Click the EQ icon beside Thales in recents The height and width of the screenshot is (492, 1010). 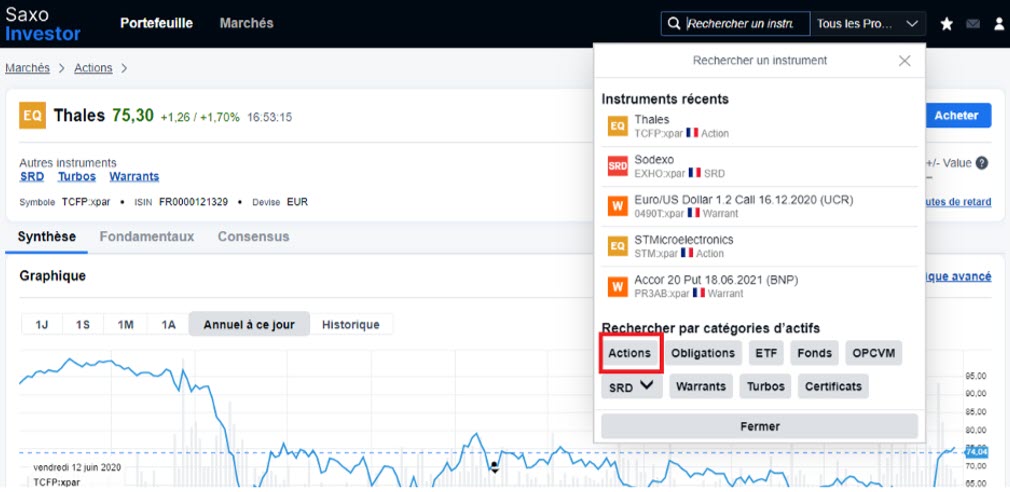[x=617, y=126]
